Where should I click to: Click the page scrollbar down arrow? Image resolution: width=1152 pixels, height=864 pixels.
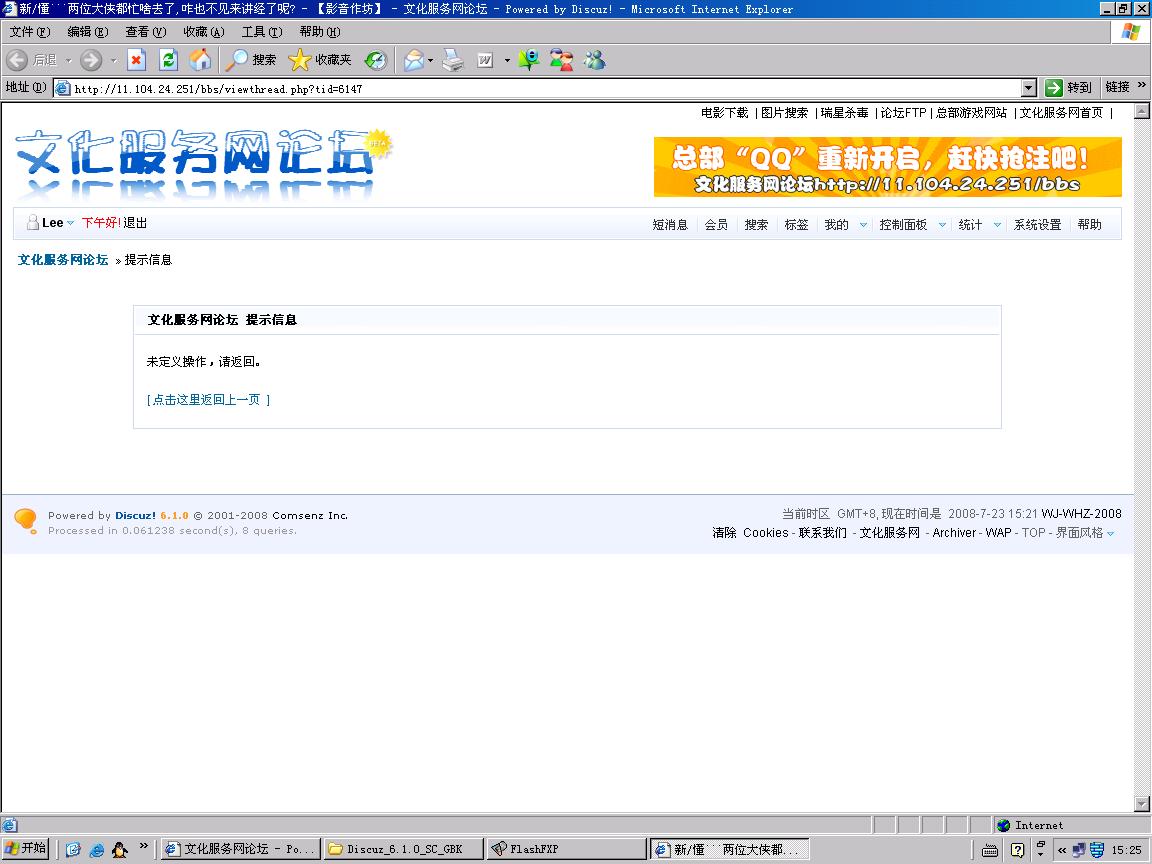[x=1142, y=804]
